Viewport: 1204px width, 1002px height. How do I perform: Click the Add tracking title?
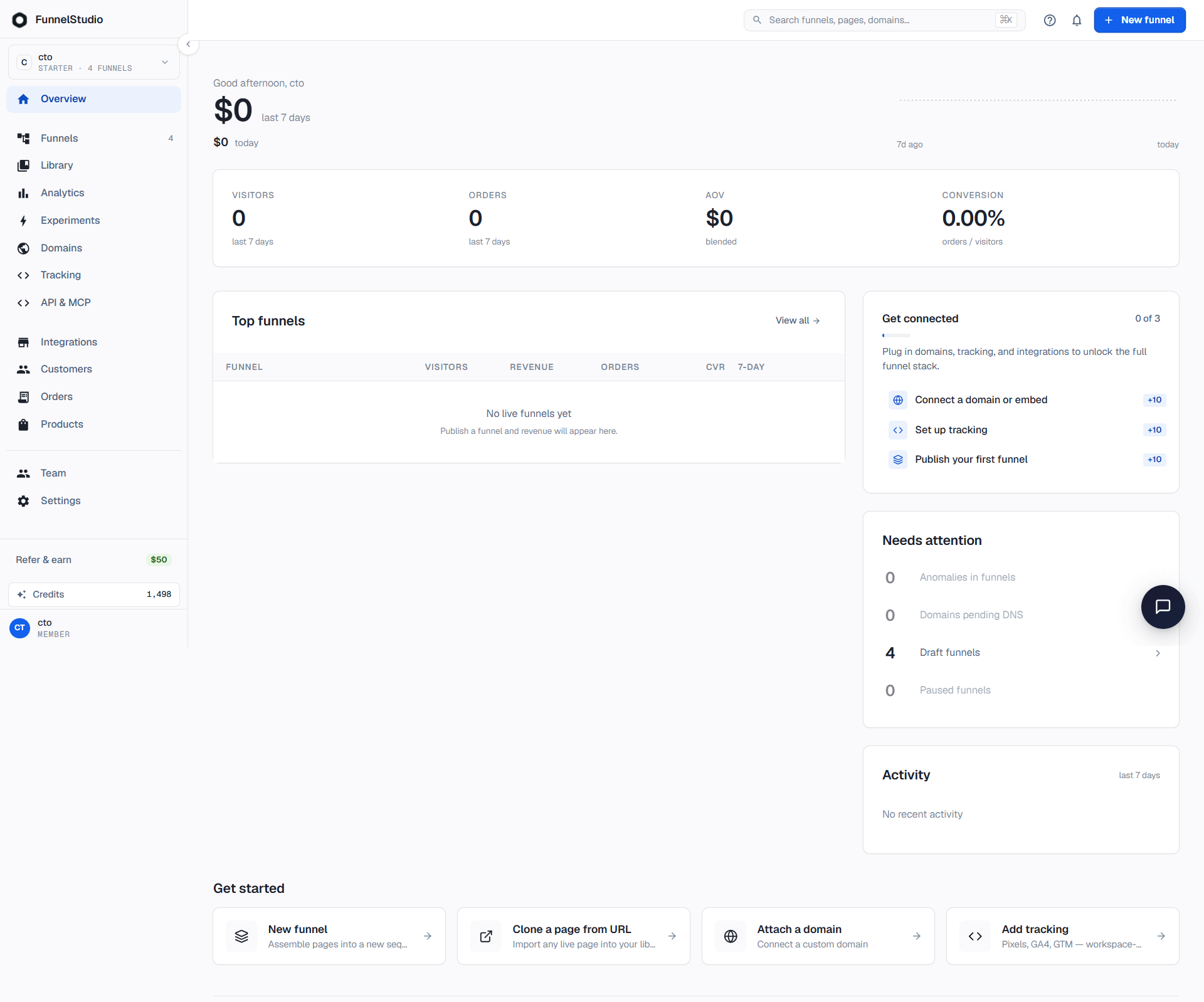(1035, 929)
